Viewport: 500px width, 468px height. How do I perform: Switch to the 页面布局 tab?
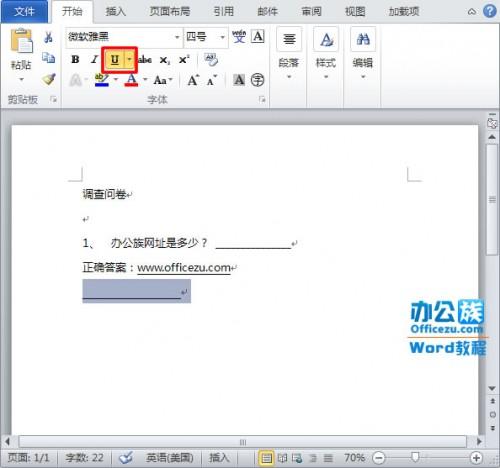(170, 11)
